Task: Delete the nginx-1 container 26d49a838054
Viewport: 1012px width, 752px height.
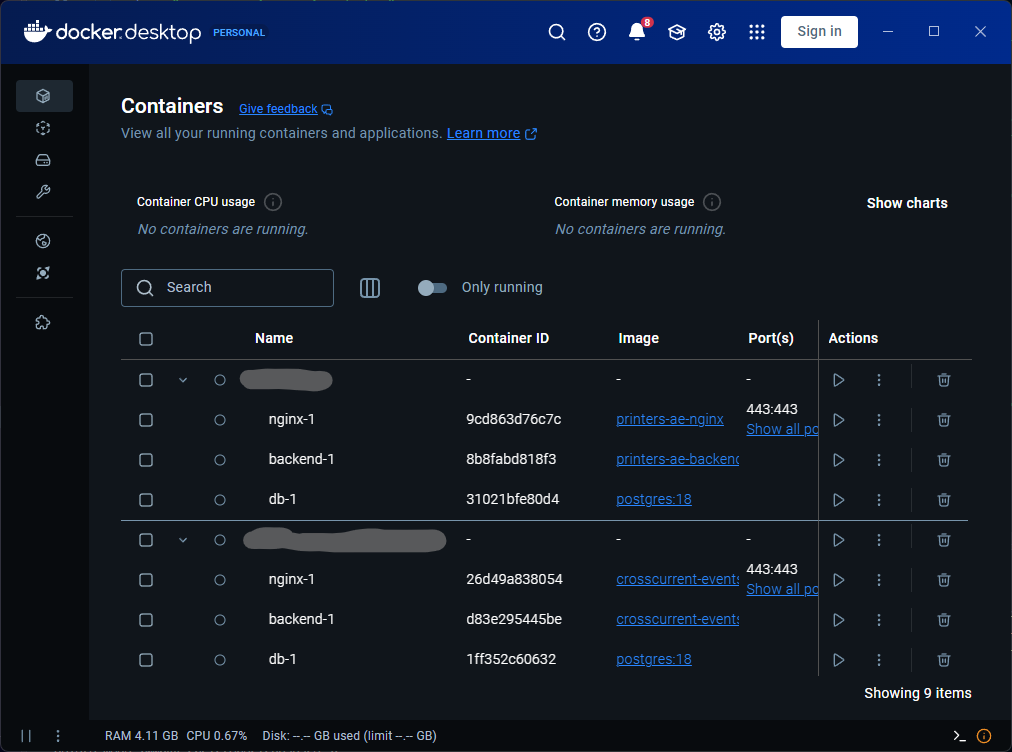Action: (x=944, y=580)
